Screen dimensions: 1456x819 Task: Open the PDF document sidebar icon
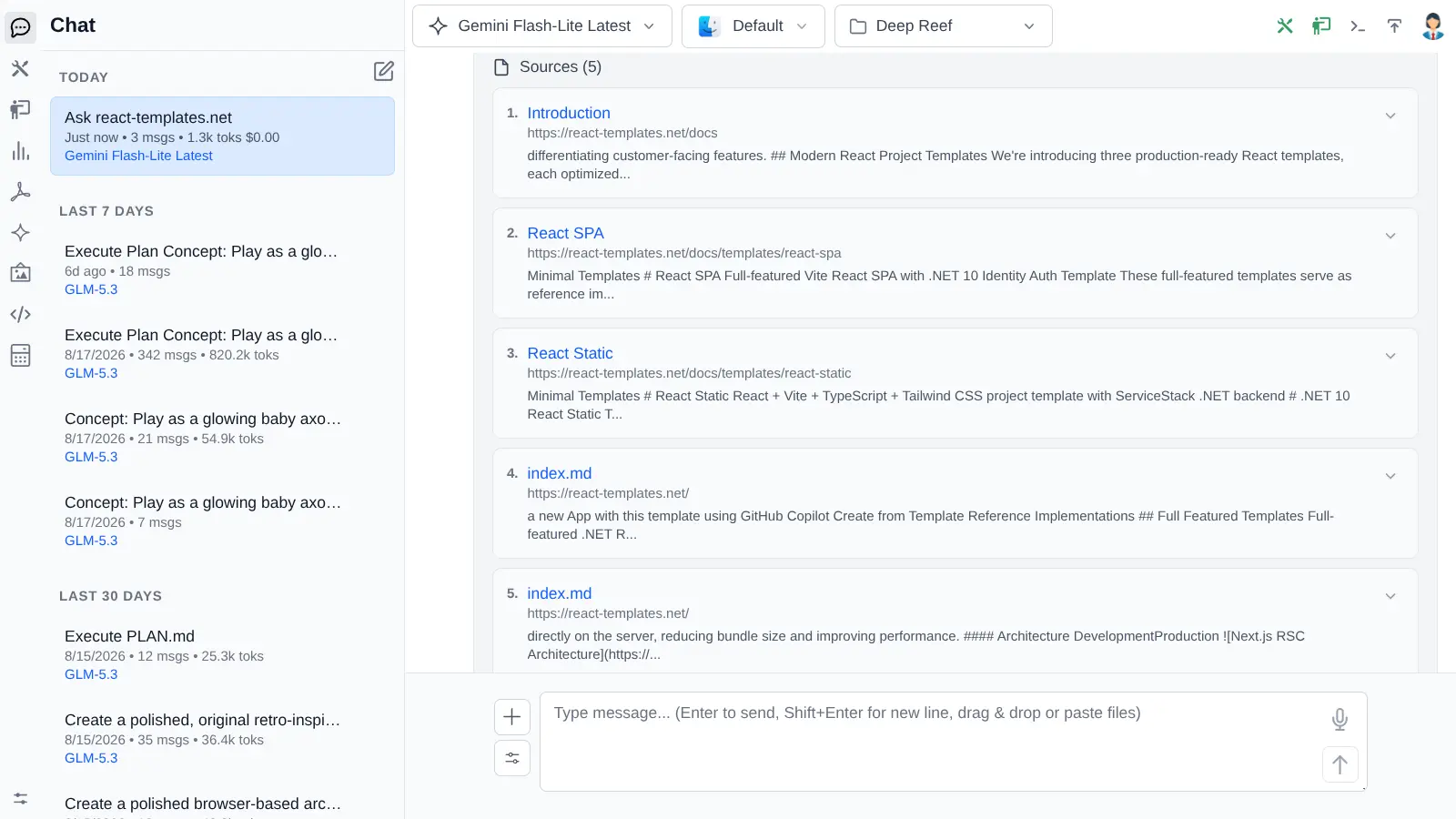pyautogui.click(x=20, y=191)
